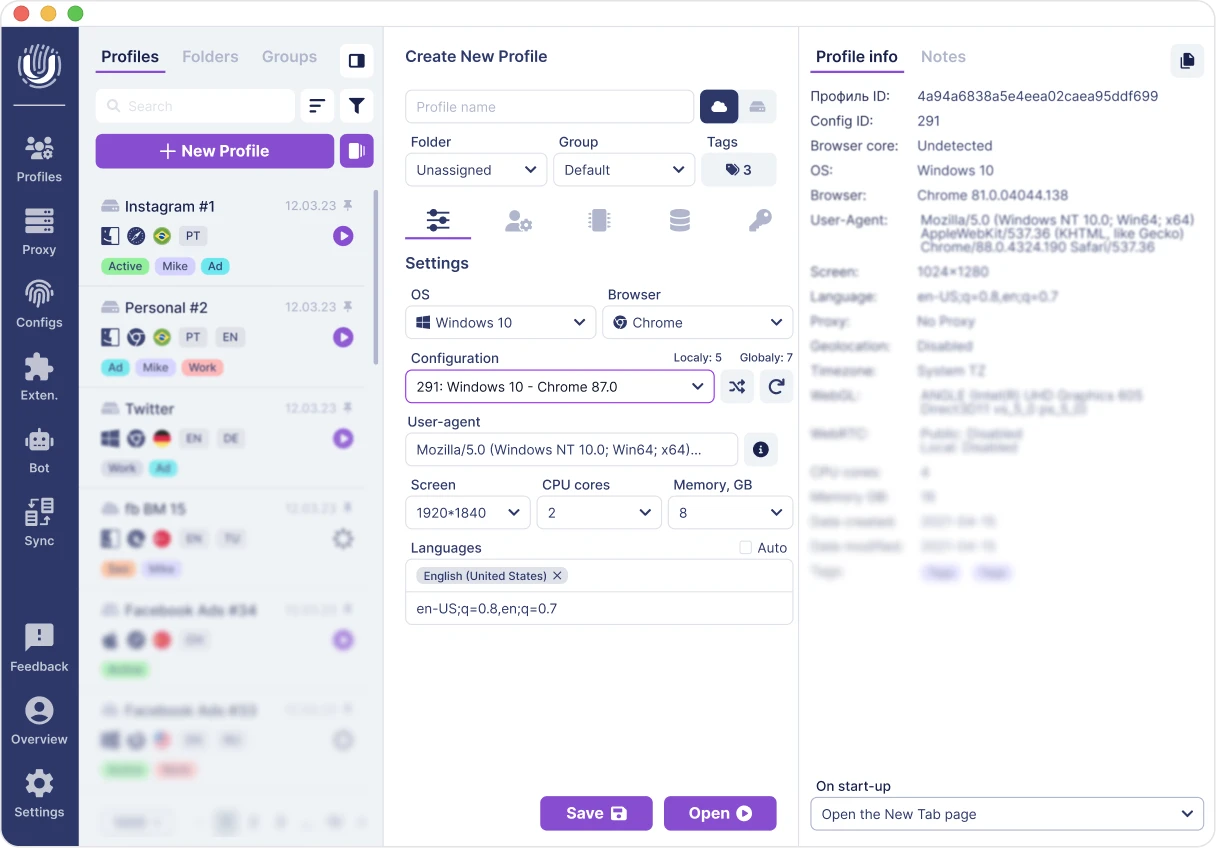Show user-agent info icon
Viewport: 1216px width, 848px height.
click(x=760, y=450)
